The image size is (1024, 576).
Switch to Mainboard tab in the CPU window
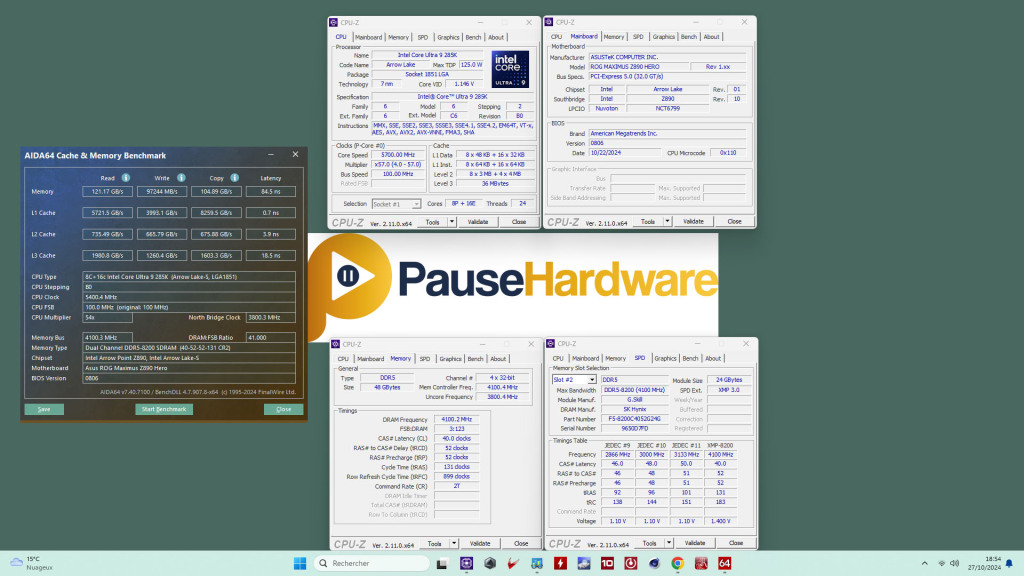tap(368, 37)
